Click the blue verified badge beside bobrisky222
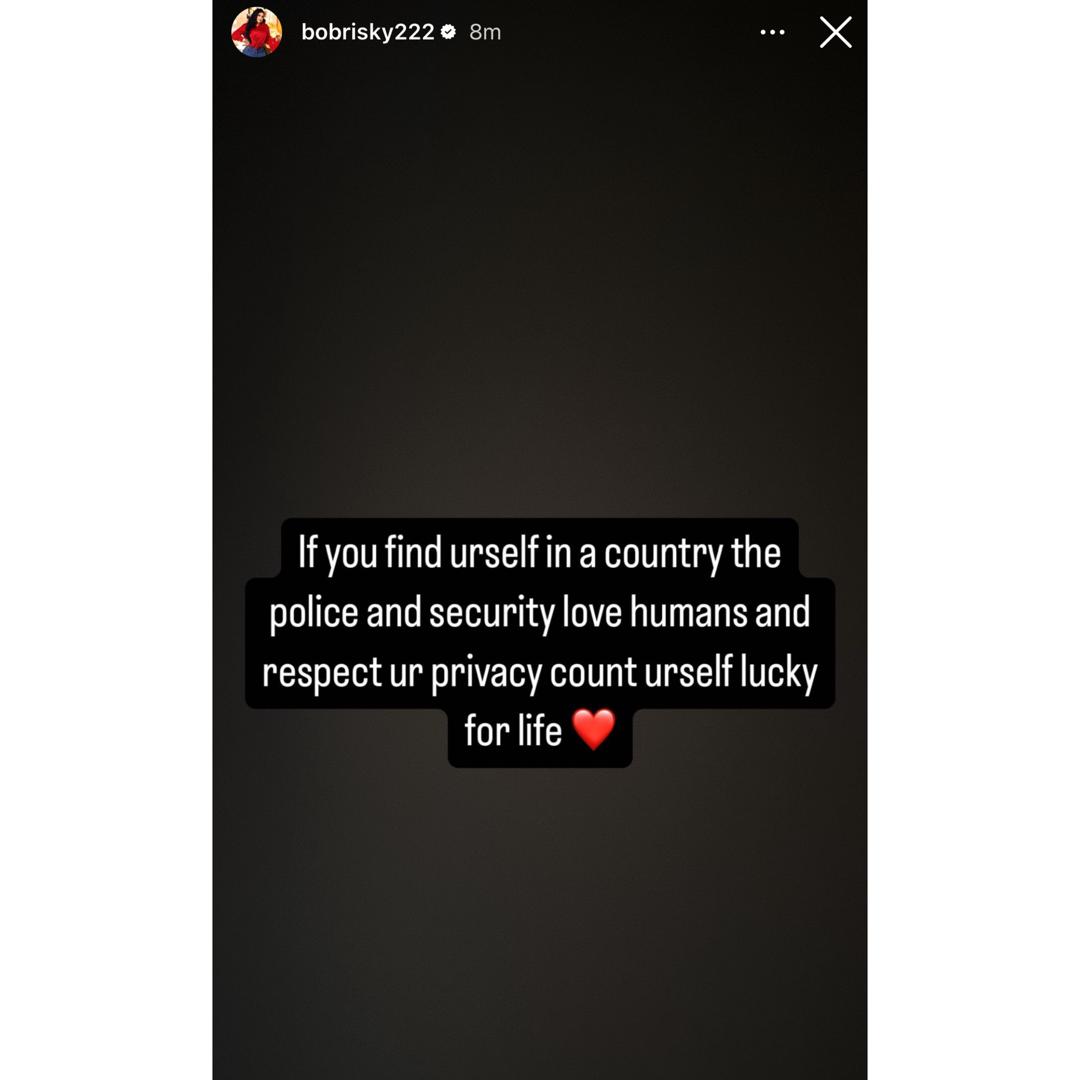The width and height of the screenshot is (1080, 1080). coord(448,32)
